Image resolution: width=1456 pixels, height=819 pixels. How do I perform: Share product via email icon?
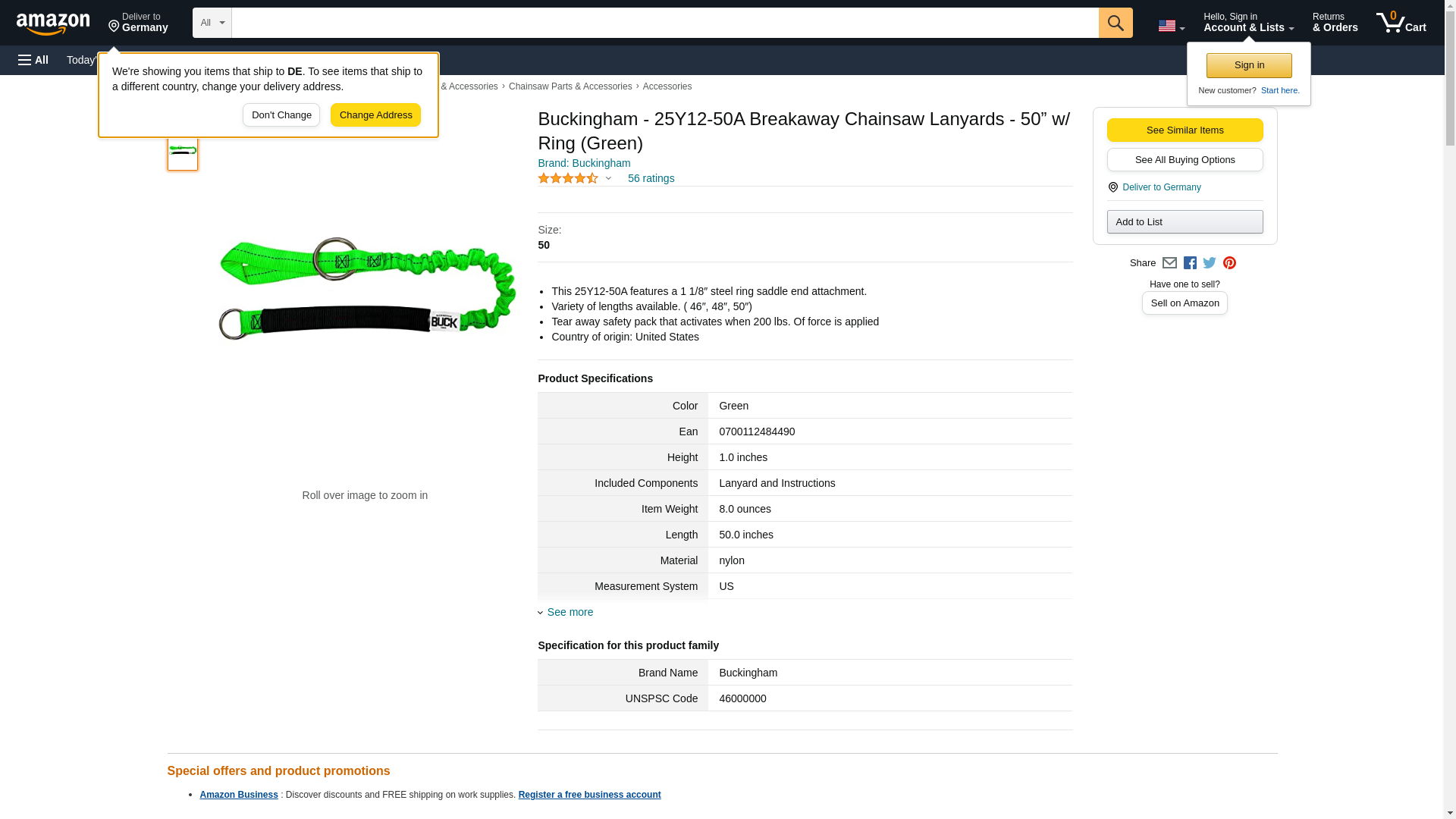click(x=1169, y=263)
